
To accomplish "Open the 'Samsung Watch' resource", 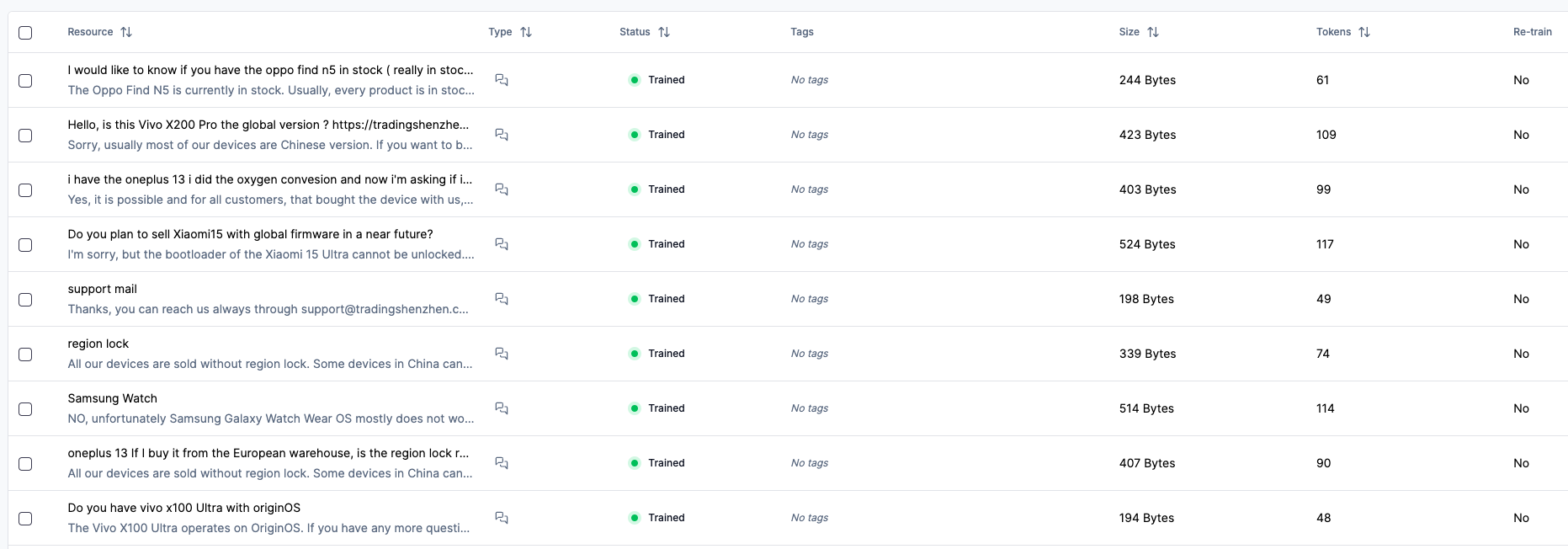I will pos(112,398).
